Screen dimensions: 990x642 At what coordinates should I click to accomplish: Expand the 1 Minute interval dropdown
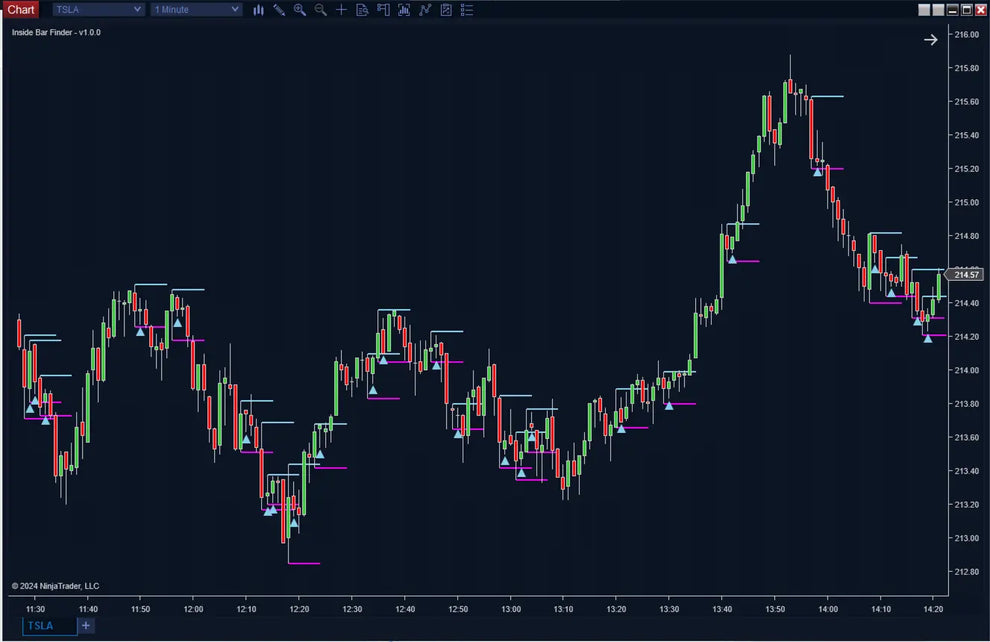[196, 10]
